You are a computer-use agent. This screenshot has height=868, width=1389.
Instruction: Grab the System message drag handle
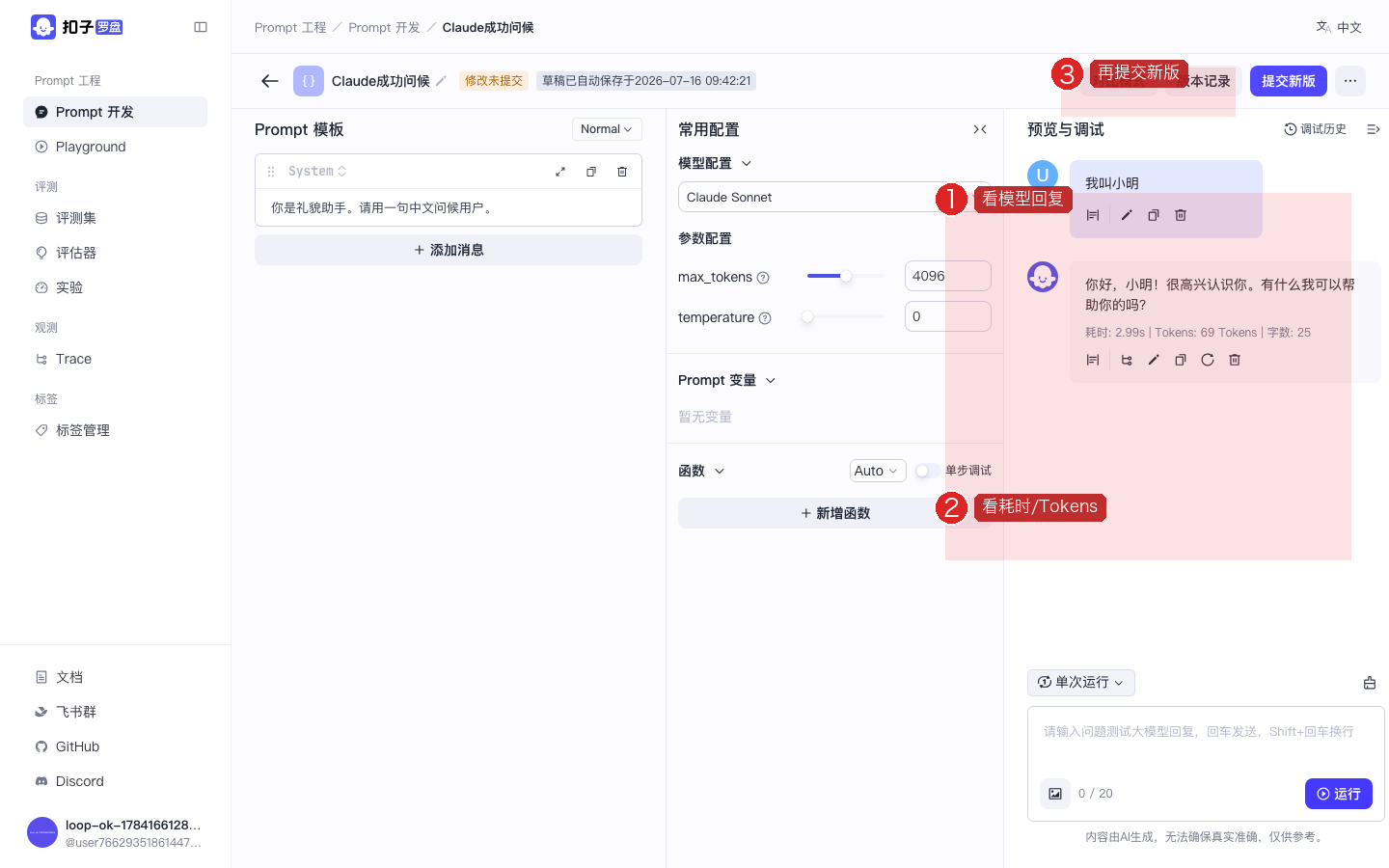pos(271,172)
